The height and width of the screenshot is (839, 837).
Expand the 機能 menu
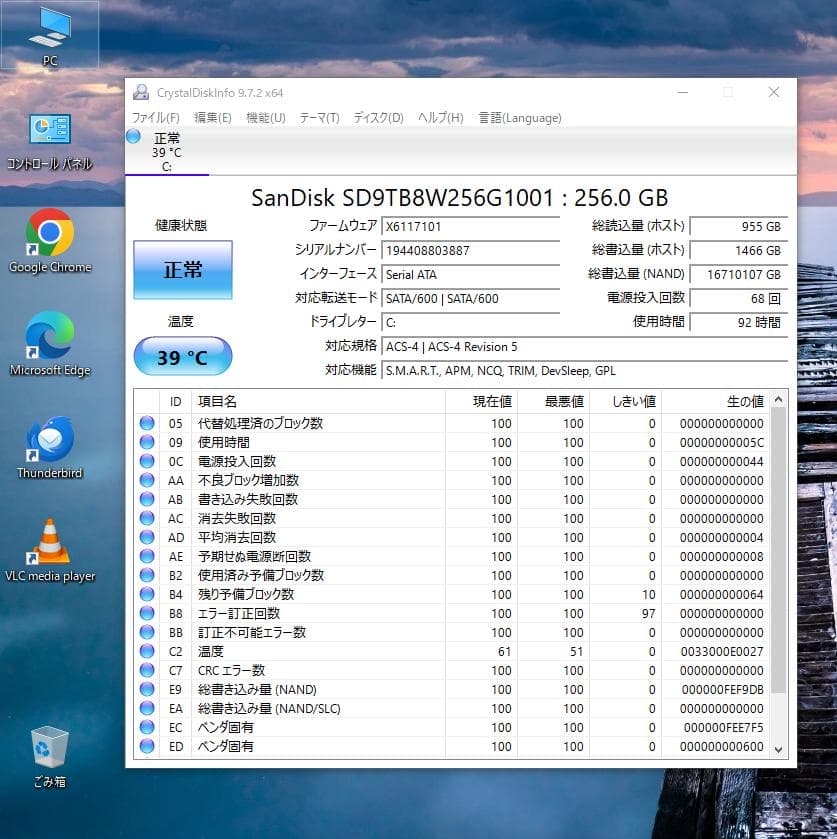(264, 118)
